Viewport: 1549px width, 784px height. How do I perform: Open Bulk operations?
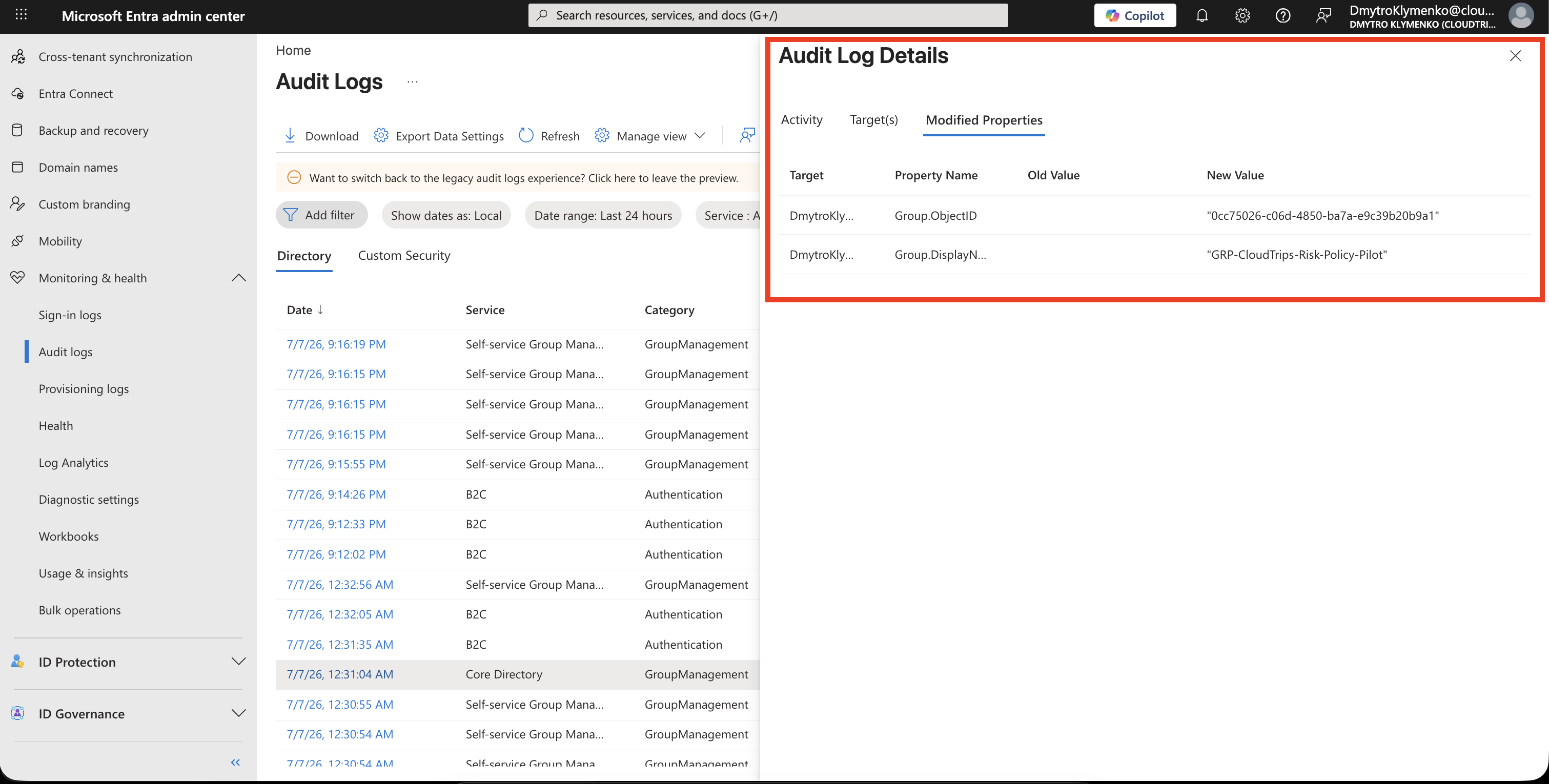[79, 610]
